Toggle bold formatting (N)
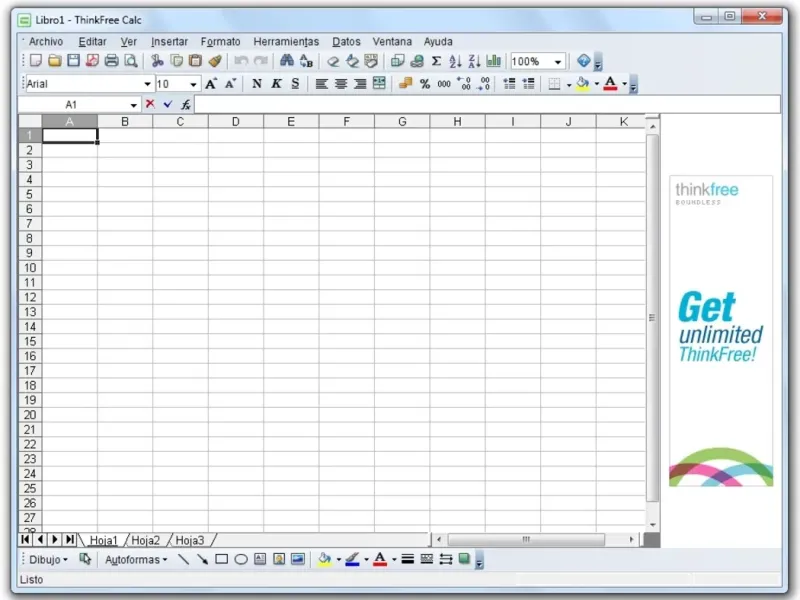This screenshot has width=800, height=600. coord(257,84)
